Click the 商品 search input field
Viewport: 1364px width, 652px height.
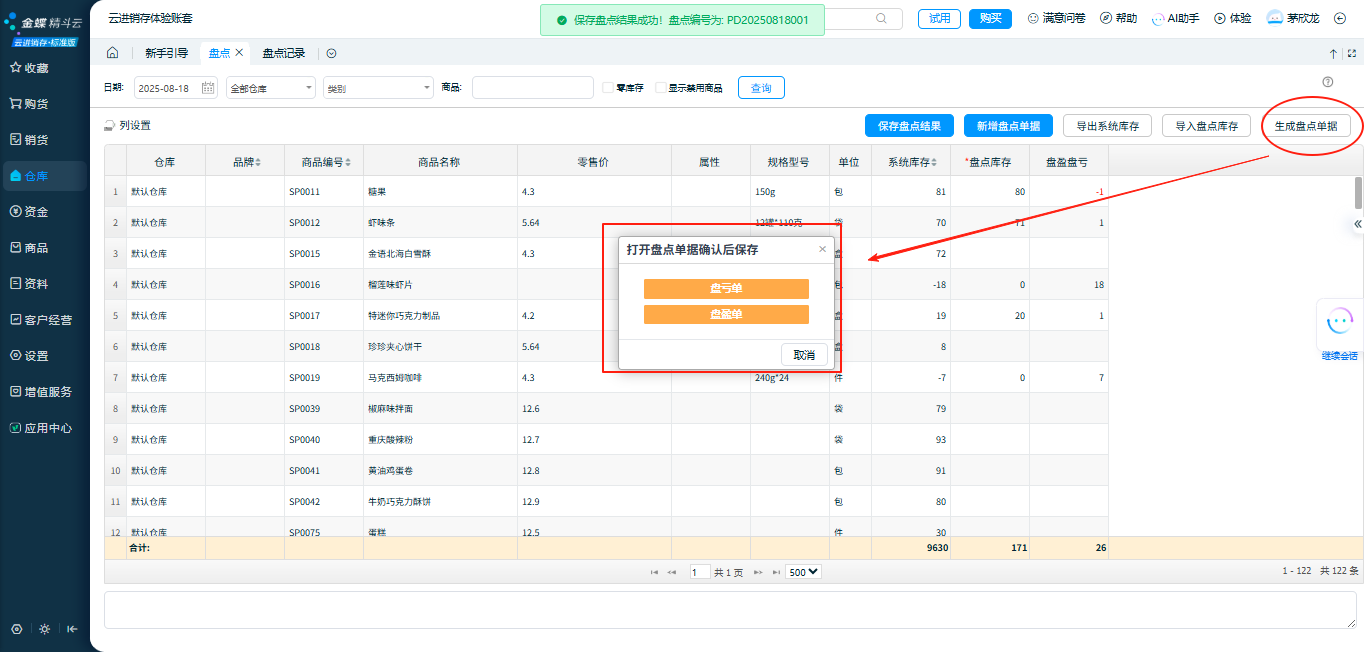click(532, 88)
